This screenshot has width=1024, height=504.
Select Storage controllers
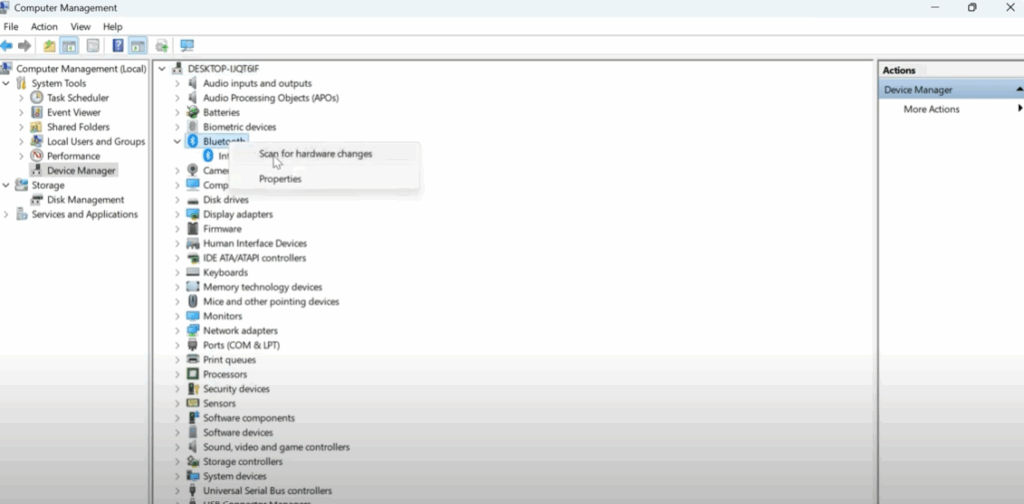tap(242, 462)
